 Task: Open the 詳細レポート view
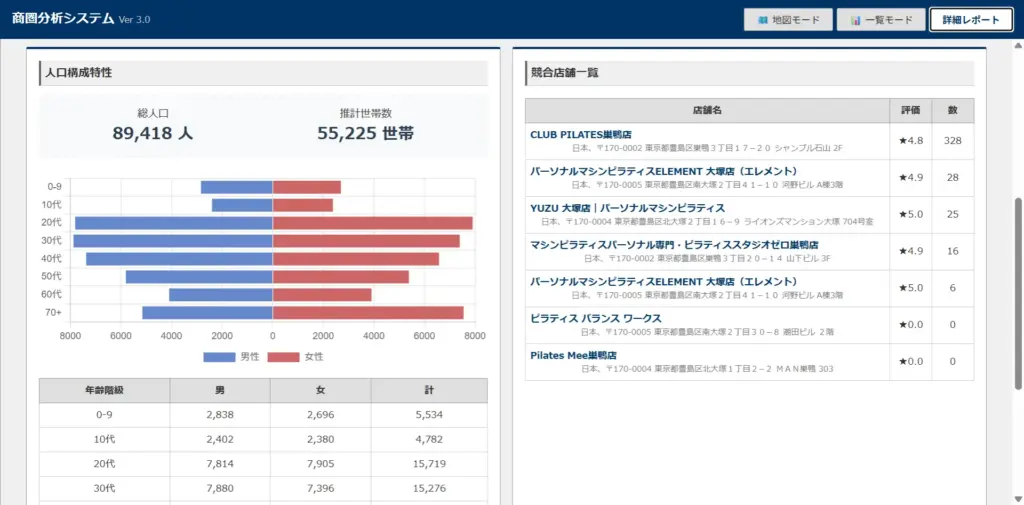pos(970,20)
